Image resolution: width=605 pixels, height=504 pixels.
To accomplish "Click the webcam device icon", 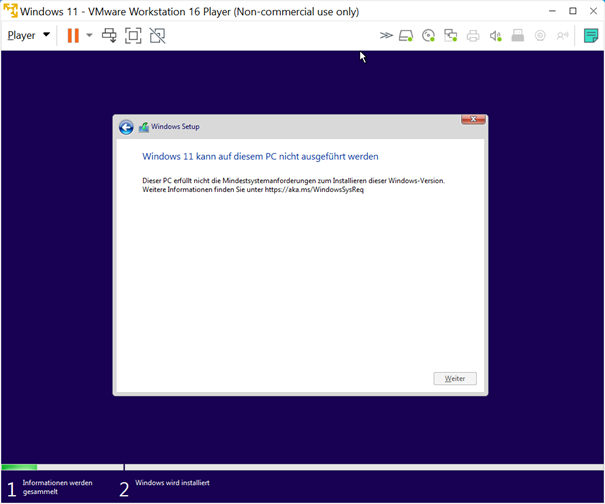I will coord(540,36).
